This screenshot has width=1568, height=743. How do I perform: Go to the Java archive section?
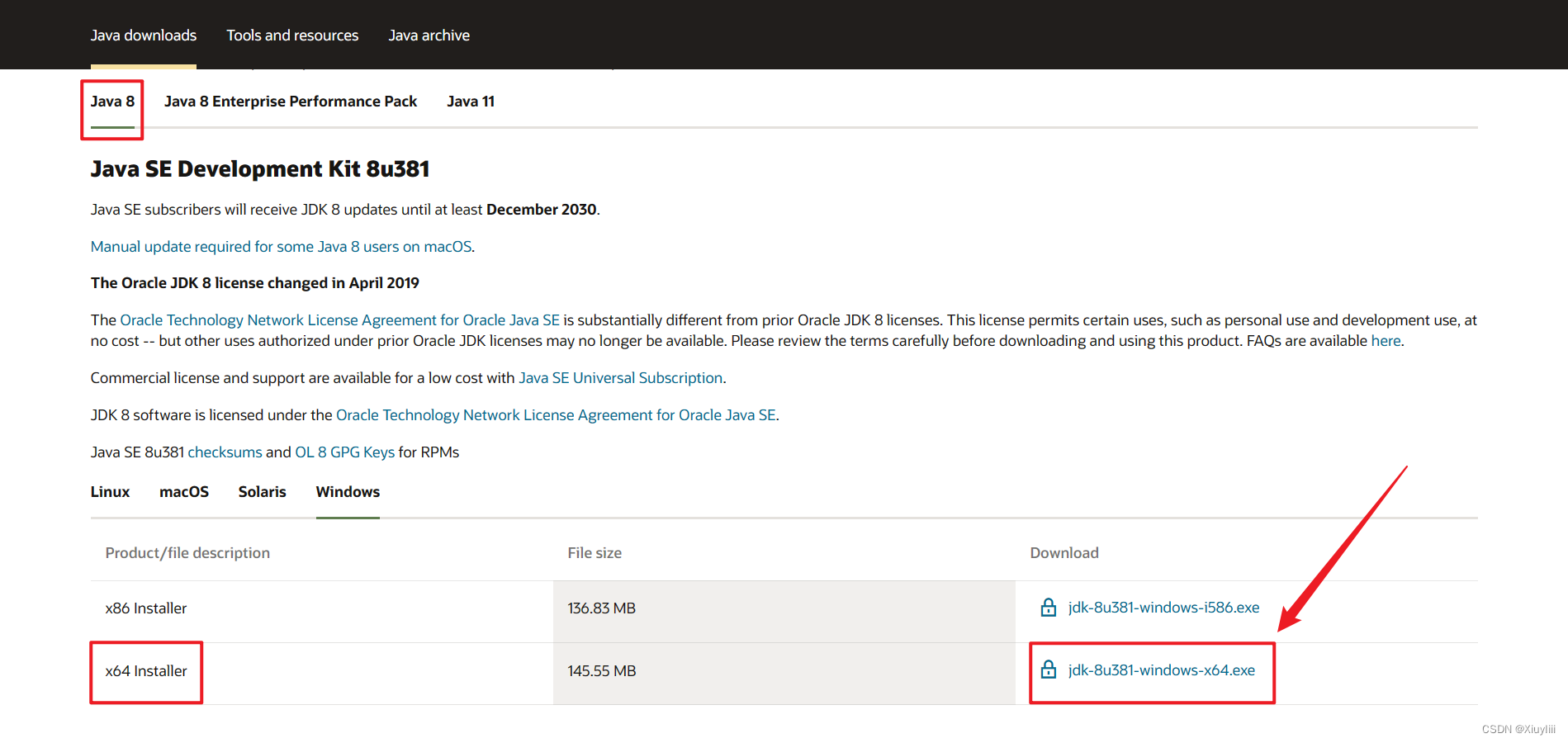pyautogui.click(x=429, y=35)
